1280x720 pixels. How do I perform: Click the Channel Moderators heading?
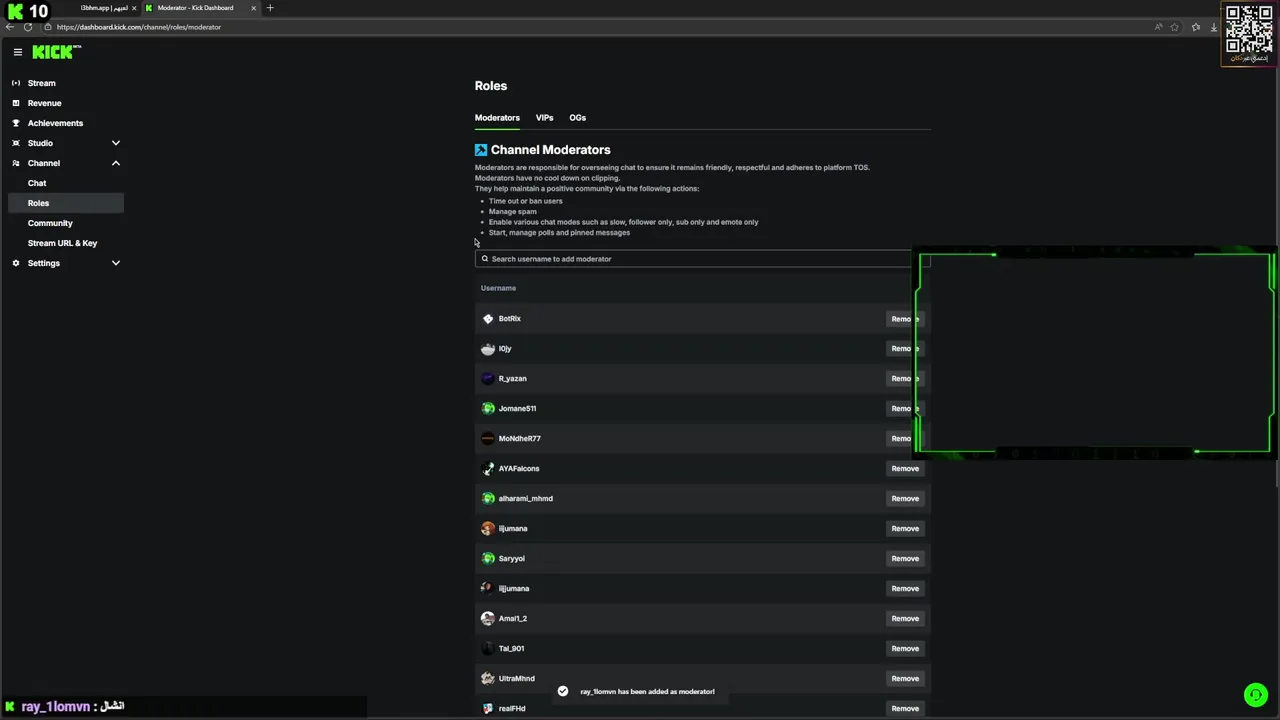click(x=550, y=150)
